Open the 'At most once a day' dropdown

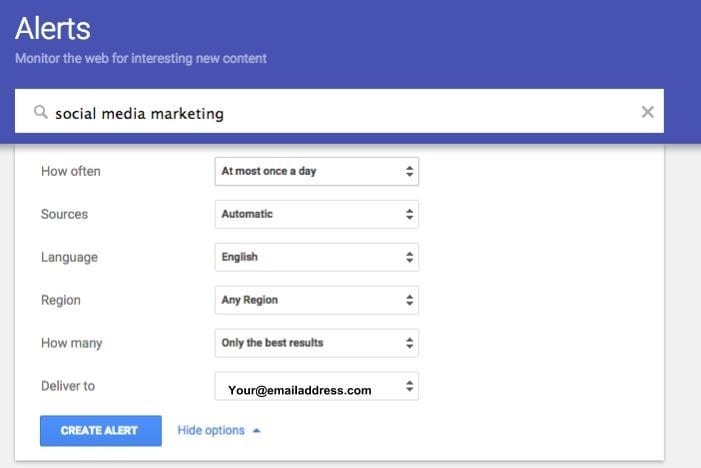click(317, 171)
